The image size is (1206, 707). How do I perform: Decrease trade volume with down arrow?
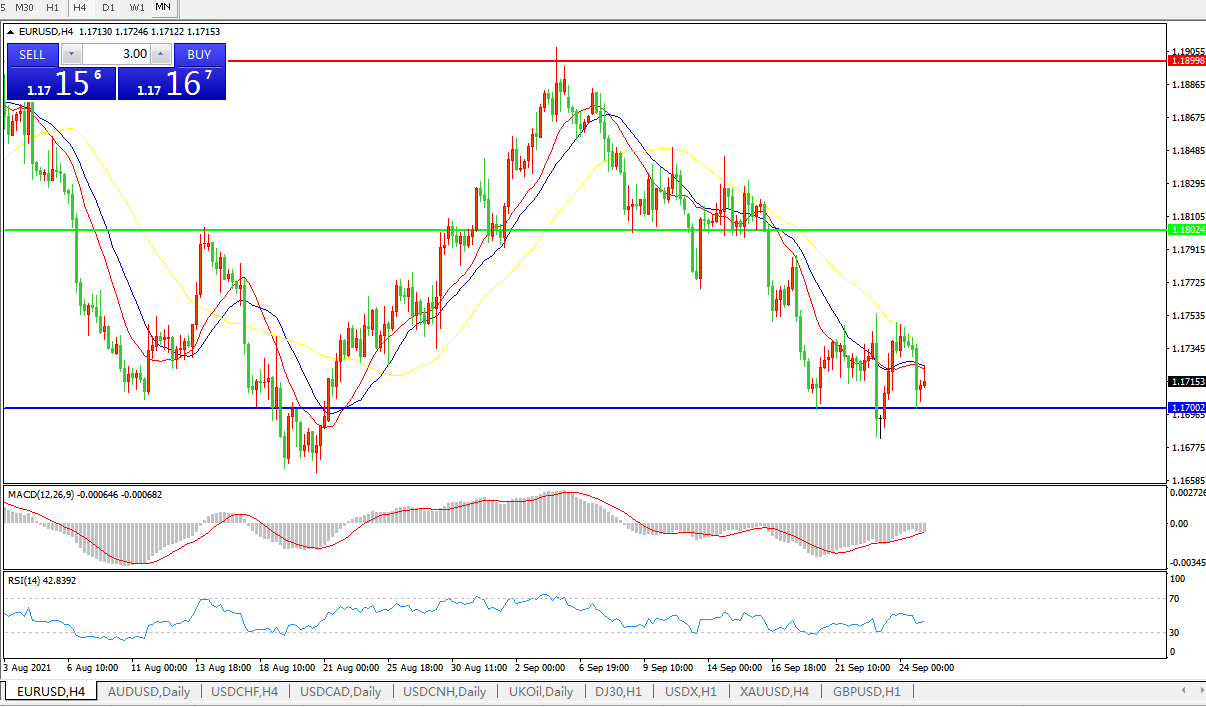point(71,54)
